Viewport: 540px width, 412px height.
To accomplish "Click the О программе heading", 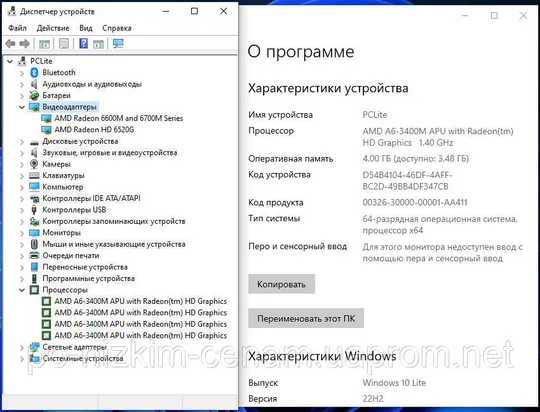I will tap(301, 52).
